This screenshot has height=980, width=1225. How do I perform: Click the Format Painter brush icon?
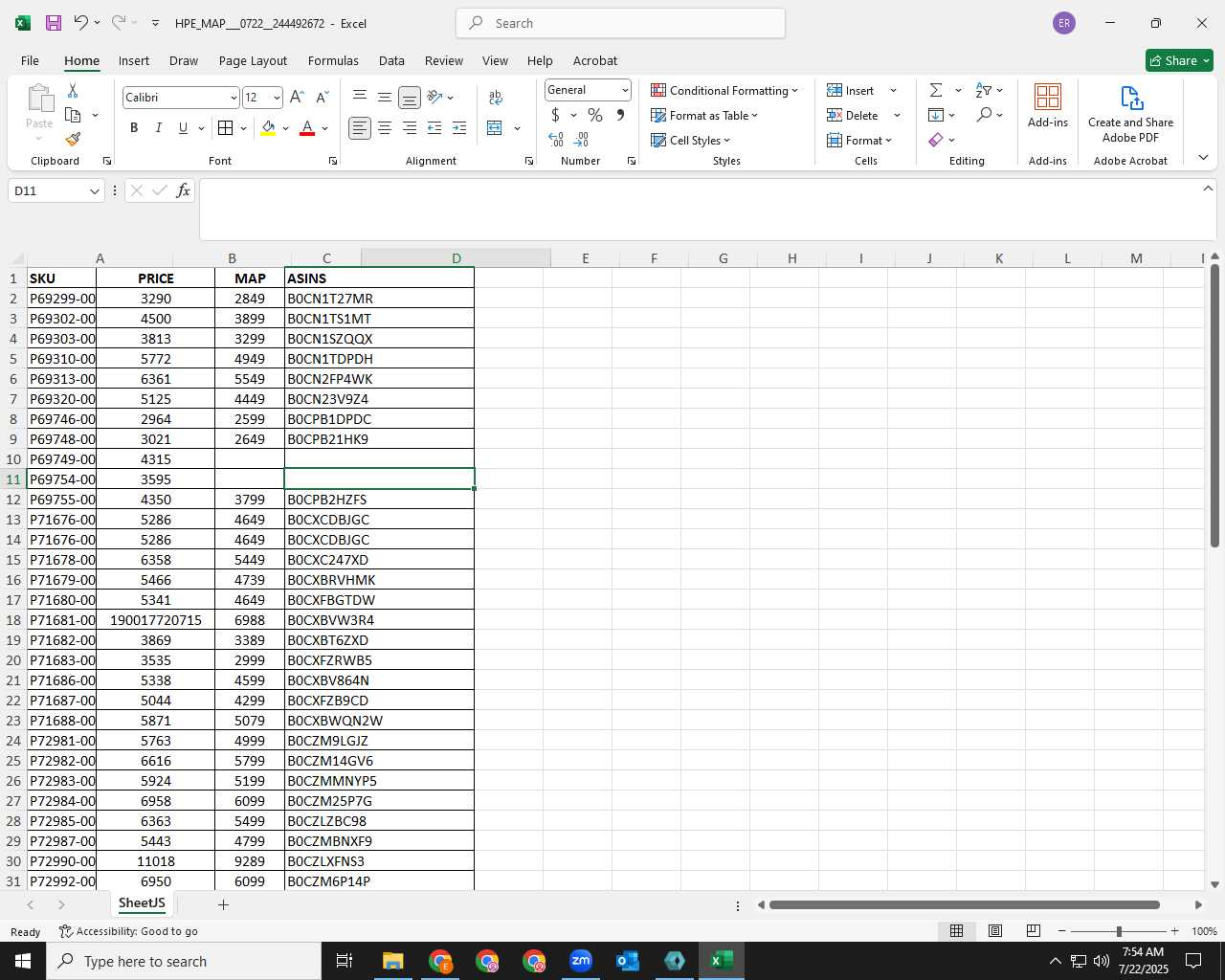tap(73, 140)
